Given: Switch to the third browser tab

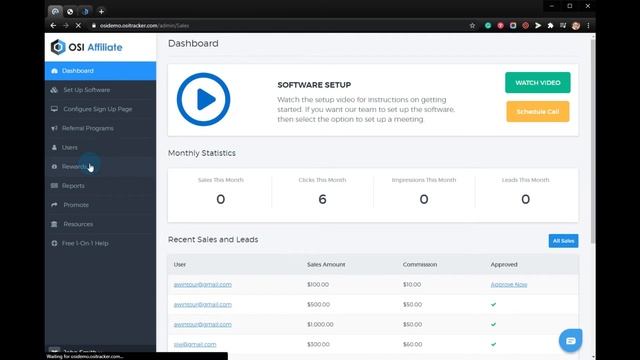Looking at the screenshot, I should tap(85, 12).
